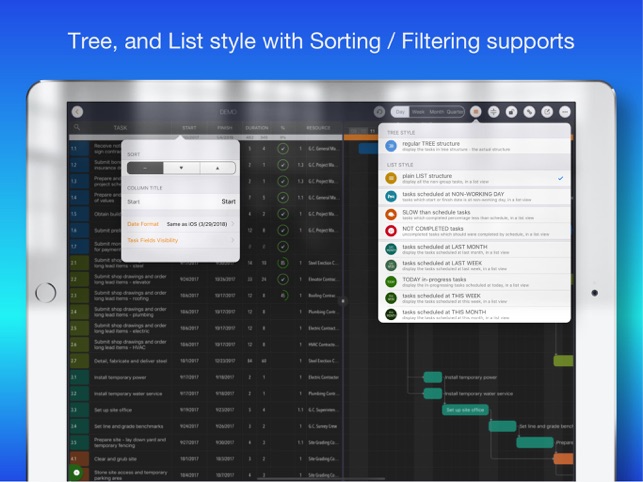Toggle the lock icon in toolbar
This screenshot has width=643, height=482.
[511, 112]
